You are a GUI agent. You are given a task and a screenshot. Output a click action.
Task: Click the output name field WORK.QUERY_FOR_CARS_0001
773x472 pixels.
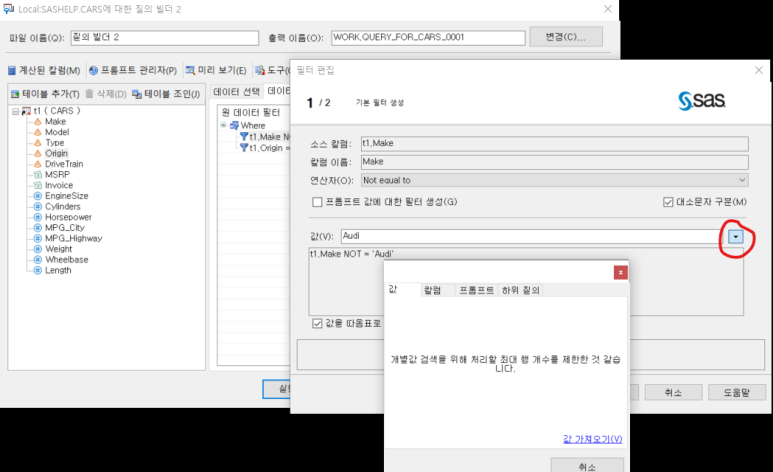[428, 37]
